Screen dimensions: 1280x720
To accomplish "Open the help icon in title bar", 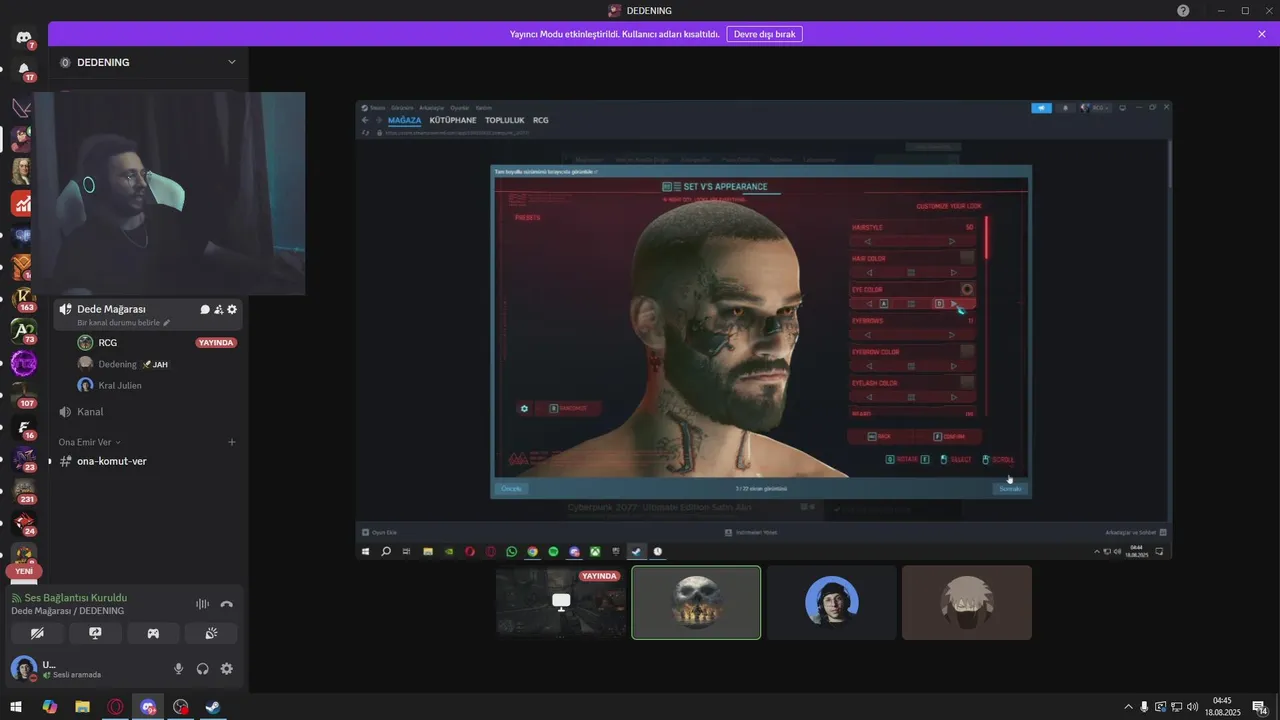I will tap(1183, 10).
